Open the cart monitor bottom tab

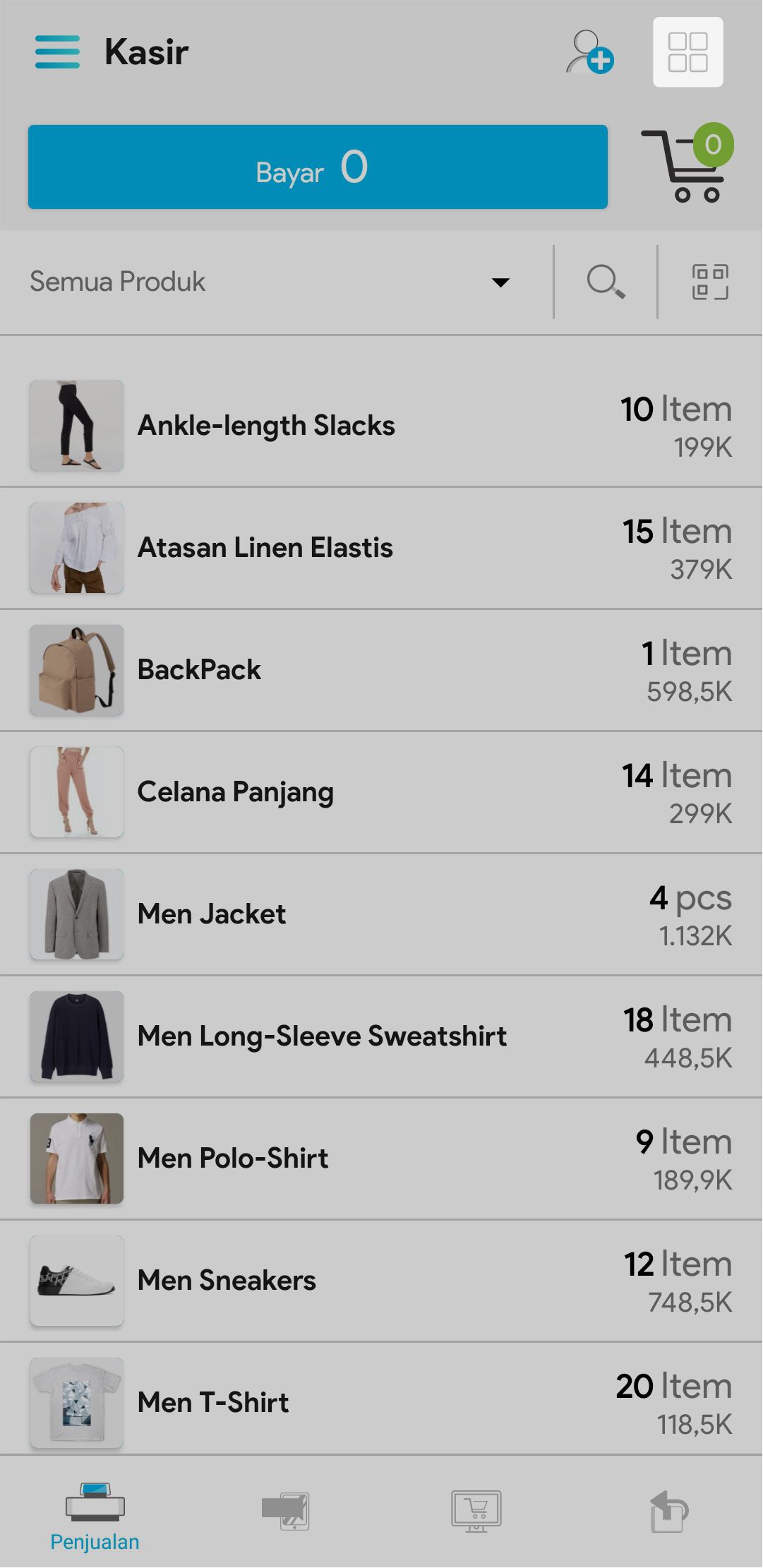click(x=476, y=1511)
